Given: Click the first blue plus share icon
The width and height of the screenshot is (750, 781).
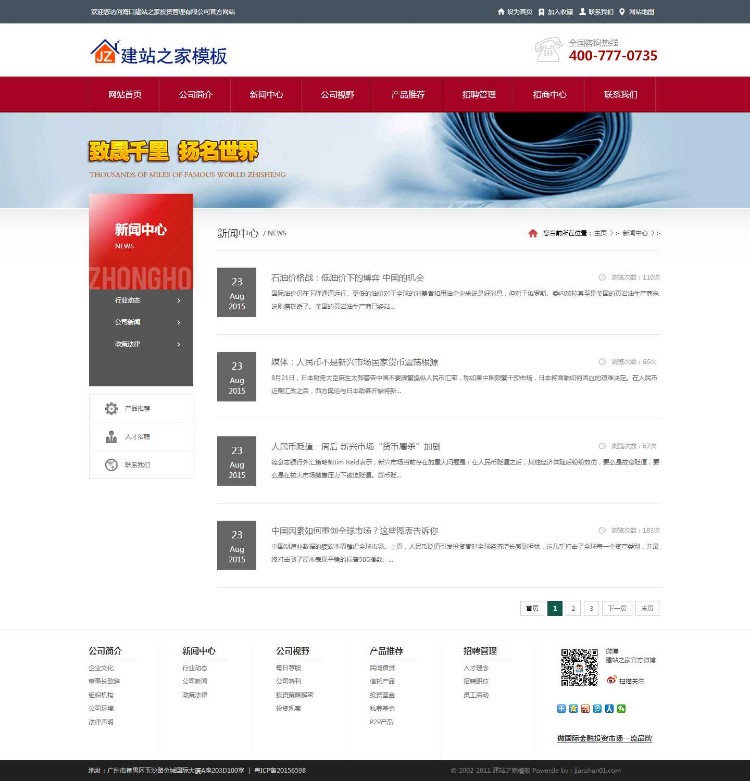Looking at the screenshot, I should (x=561, y=708).
